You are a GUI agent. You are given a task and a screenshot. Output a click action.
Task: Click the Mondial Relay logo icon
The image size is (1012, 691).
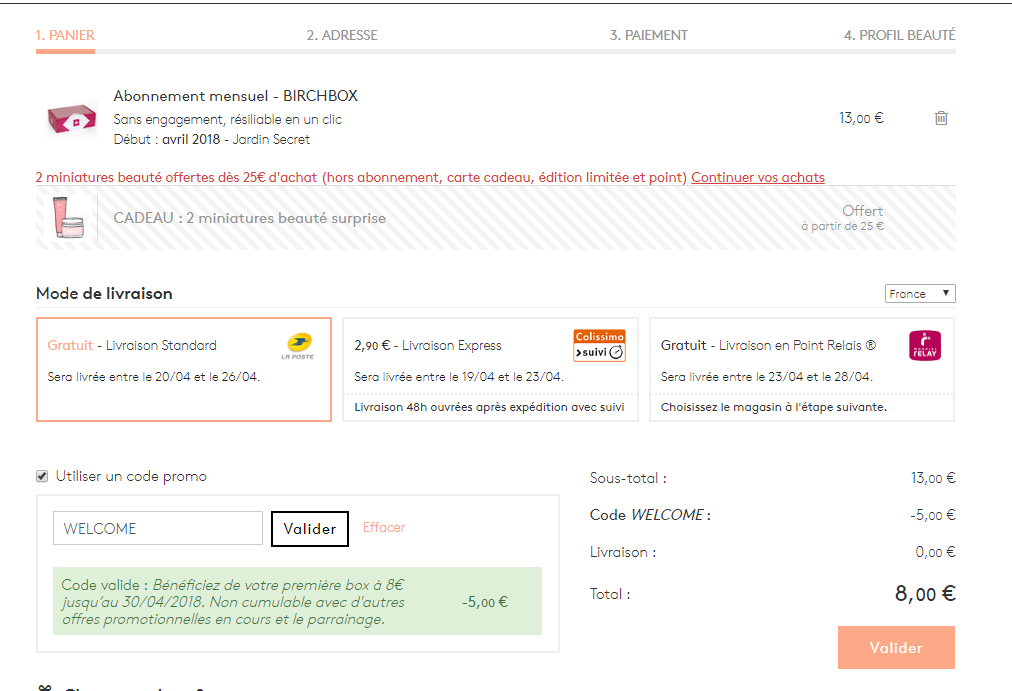(x=924, y=346)
